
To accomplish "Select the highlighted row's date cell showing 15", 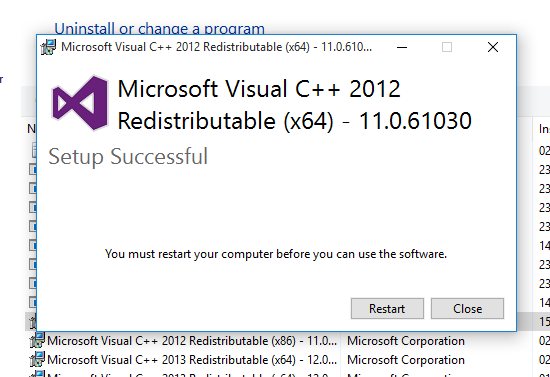I will click(x=544, y=321).
